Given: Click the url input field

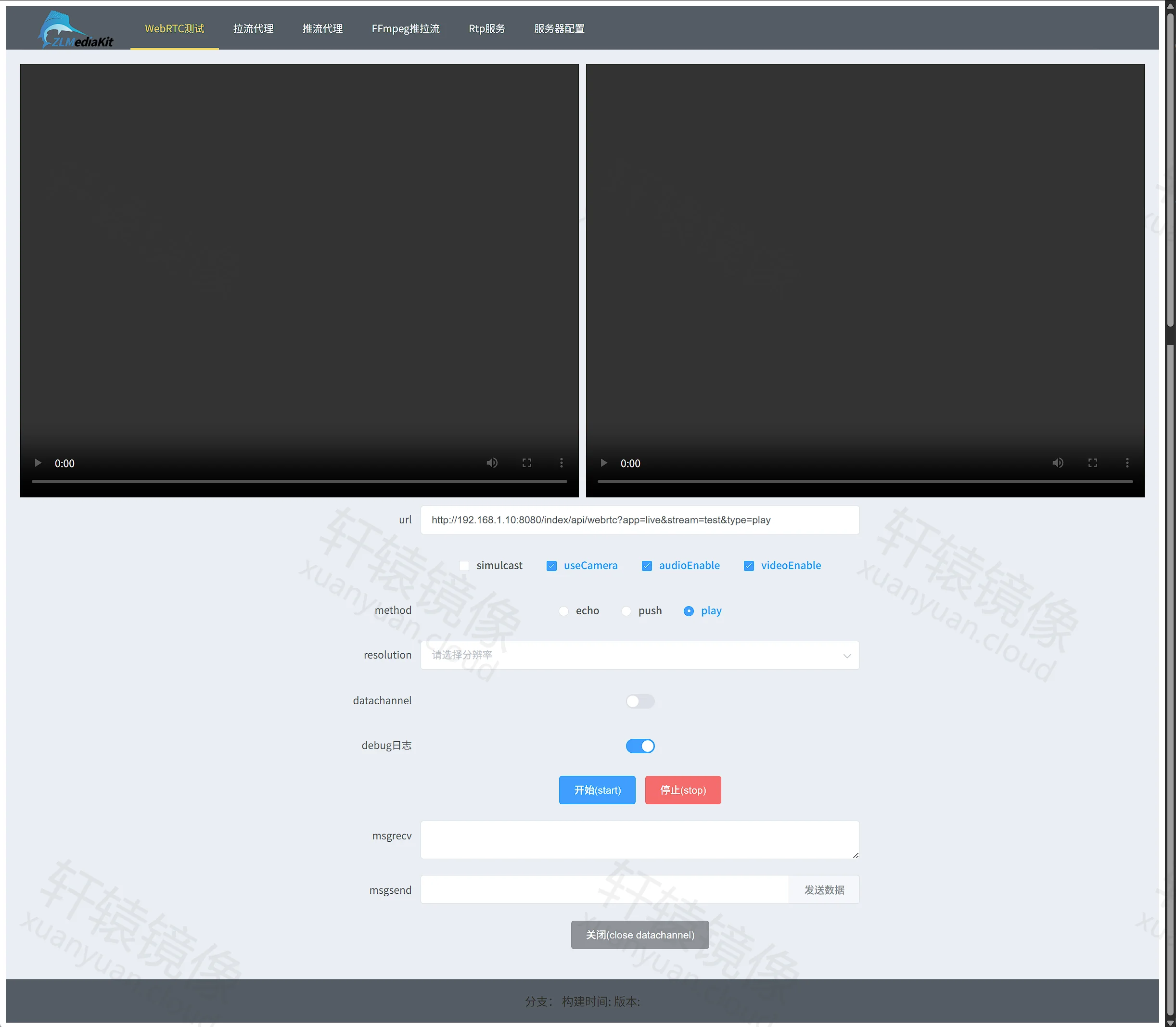Looking at the screenshot, I should (640, 520).
